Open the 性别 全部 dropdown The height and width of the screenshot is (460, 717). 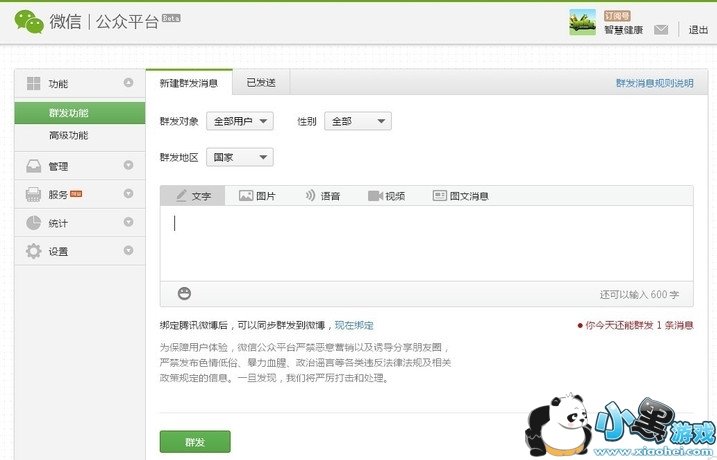(x=358, y=121)
